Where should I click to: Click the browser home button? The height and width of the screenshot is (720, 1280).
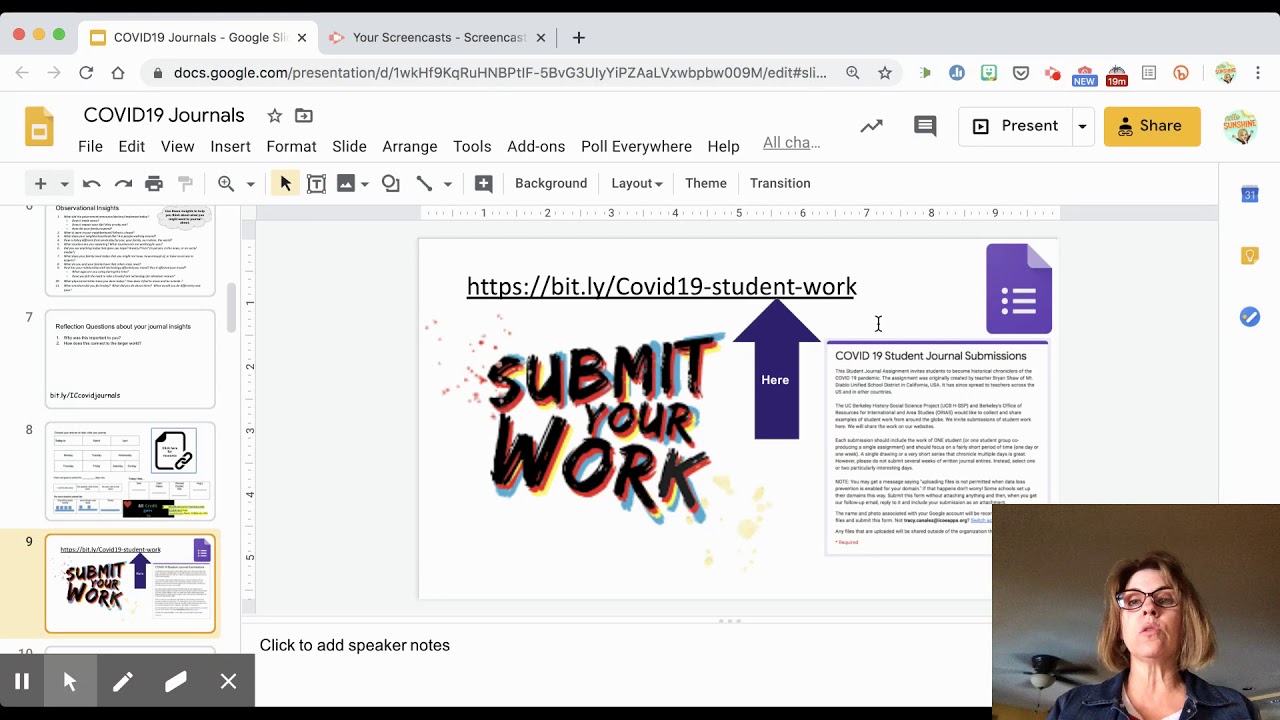[x=118, y=73]
